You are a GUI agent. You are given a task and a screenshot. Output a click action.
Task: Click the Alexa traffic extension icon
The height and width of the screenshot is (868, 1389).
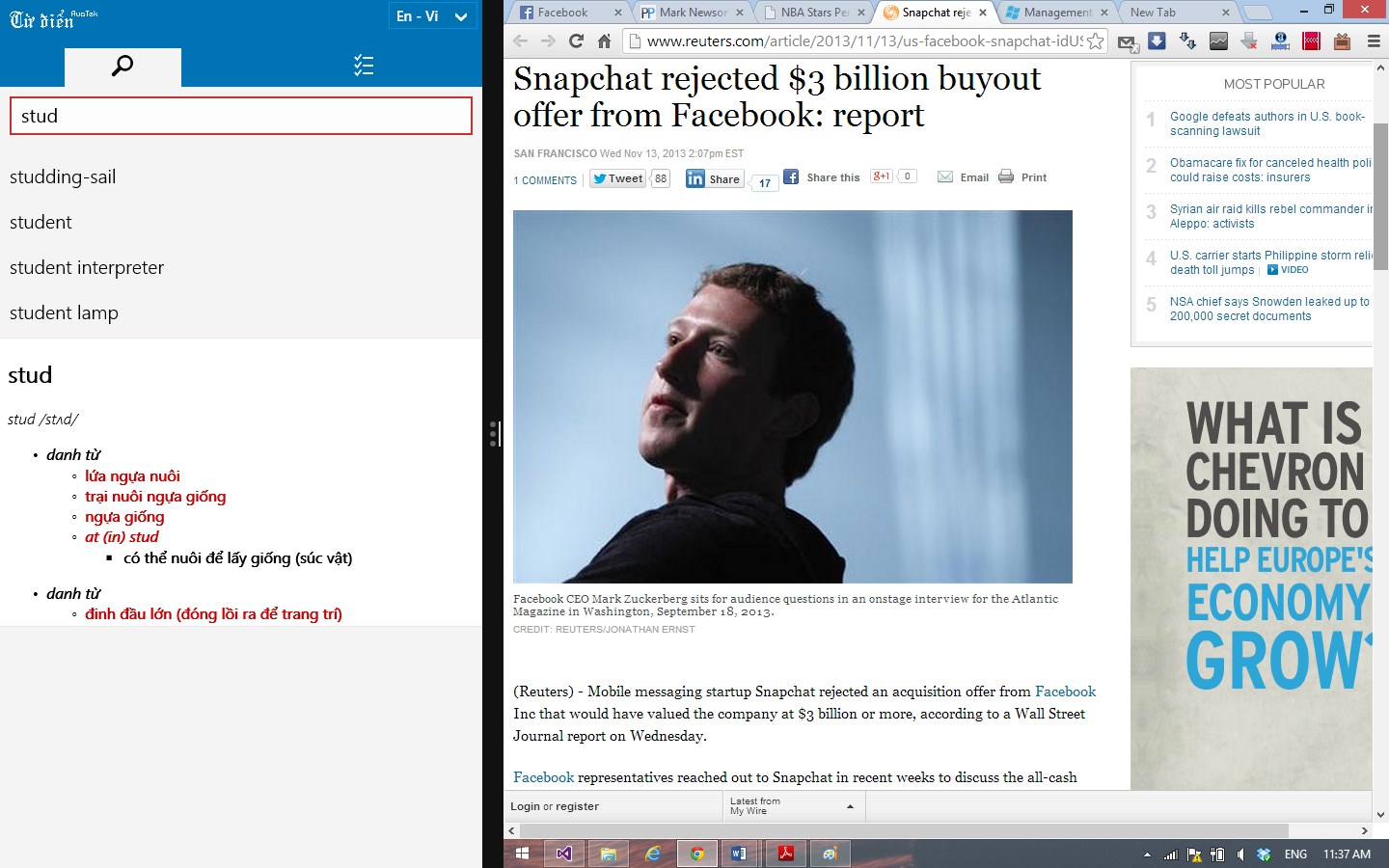tap(1280, 41)
